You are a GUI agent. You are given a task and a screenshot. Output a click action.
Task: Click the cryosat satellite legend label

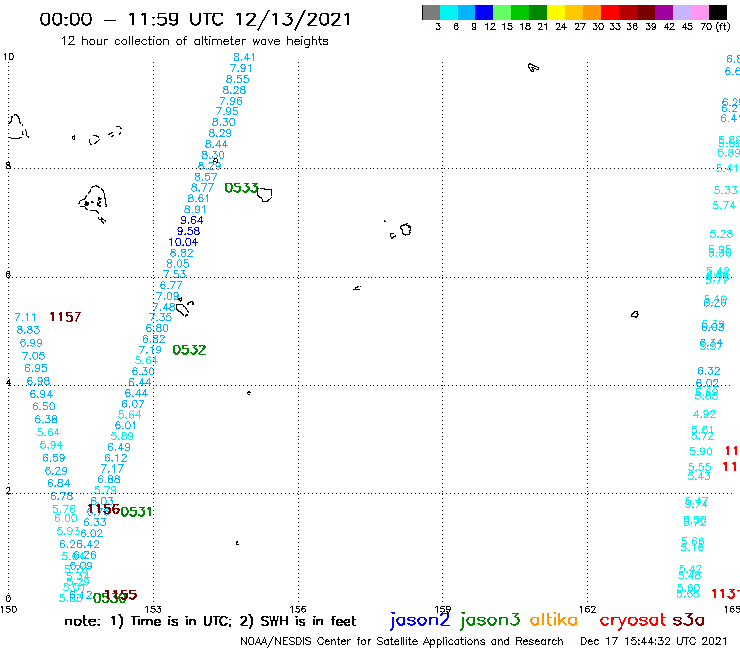point(633,620)
